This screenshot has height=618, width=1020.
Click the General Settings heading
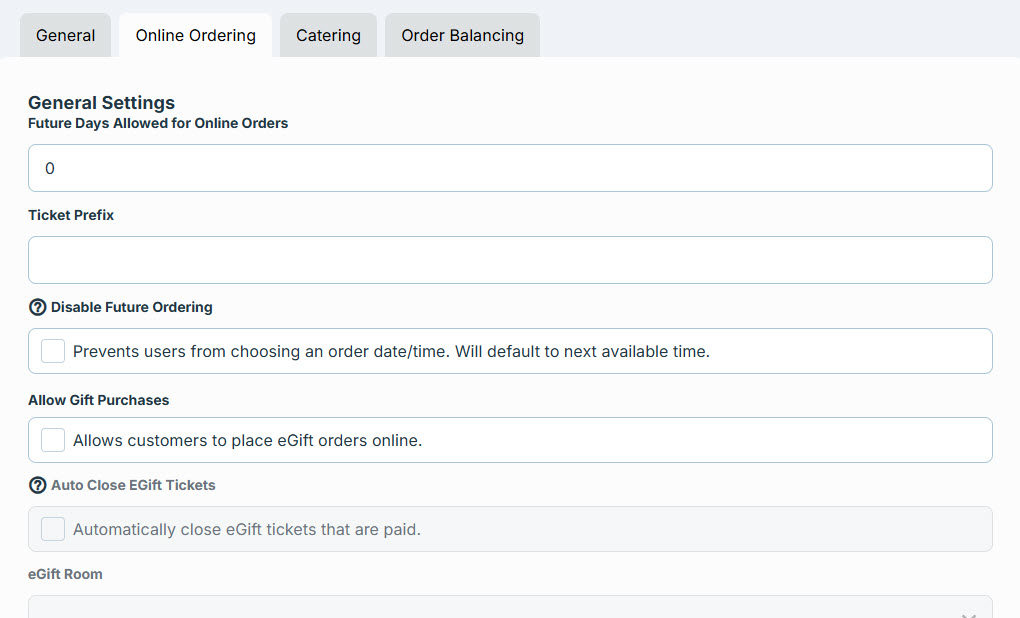101,103
